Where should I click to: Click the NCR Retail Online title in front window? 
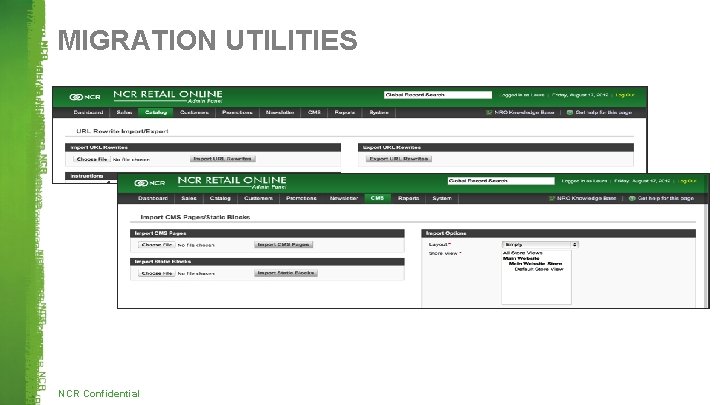232,182
